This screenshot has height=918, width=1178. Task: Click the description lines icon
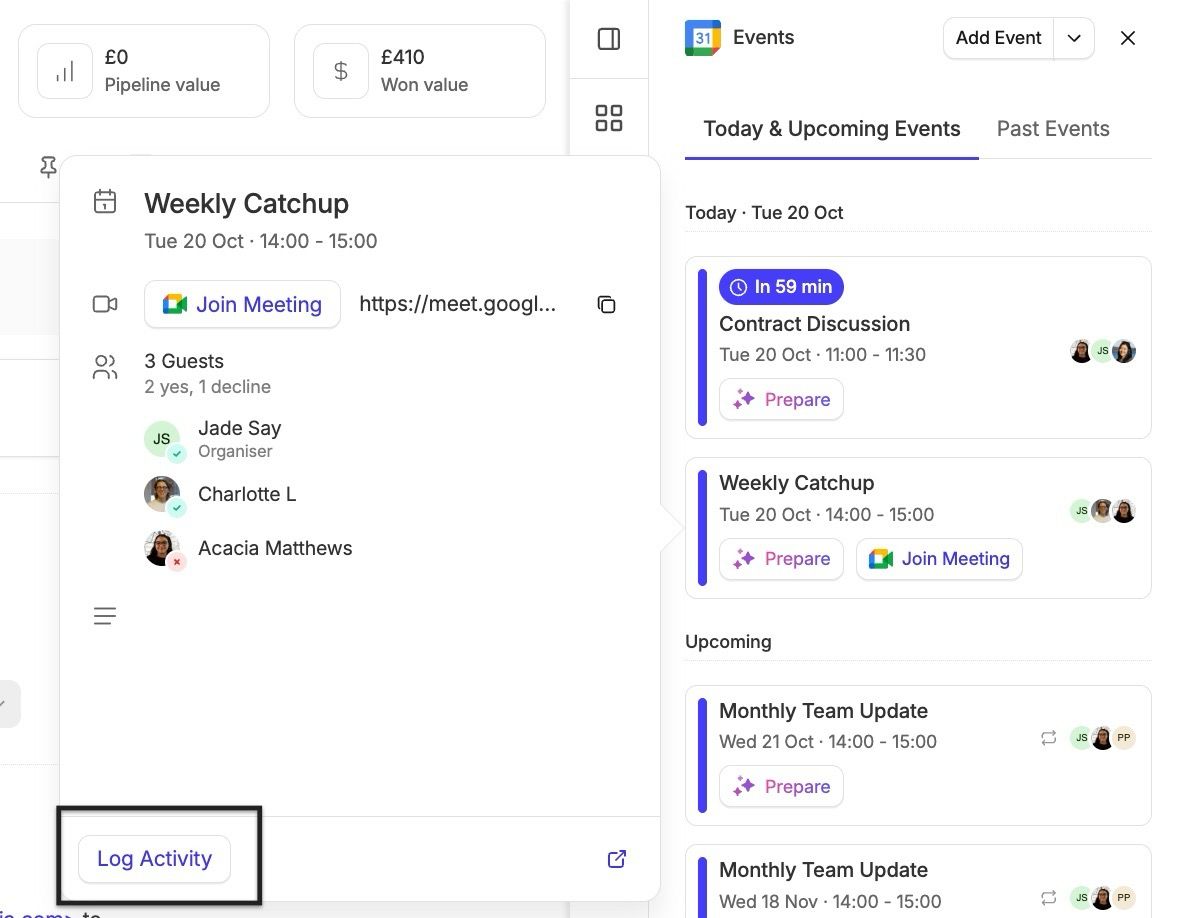(105, 616)
